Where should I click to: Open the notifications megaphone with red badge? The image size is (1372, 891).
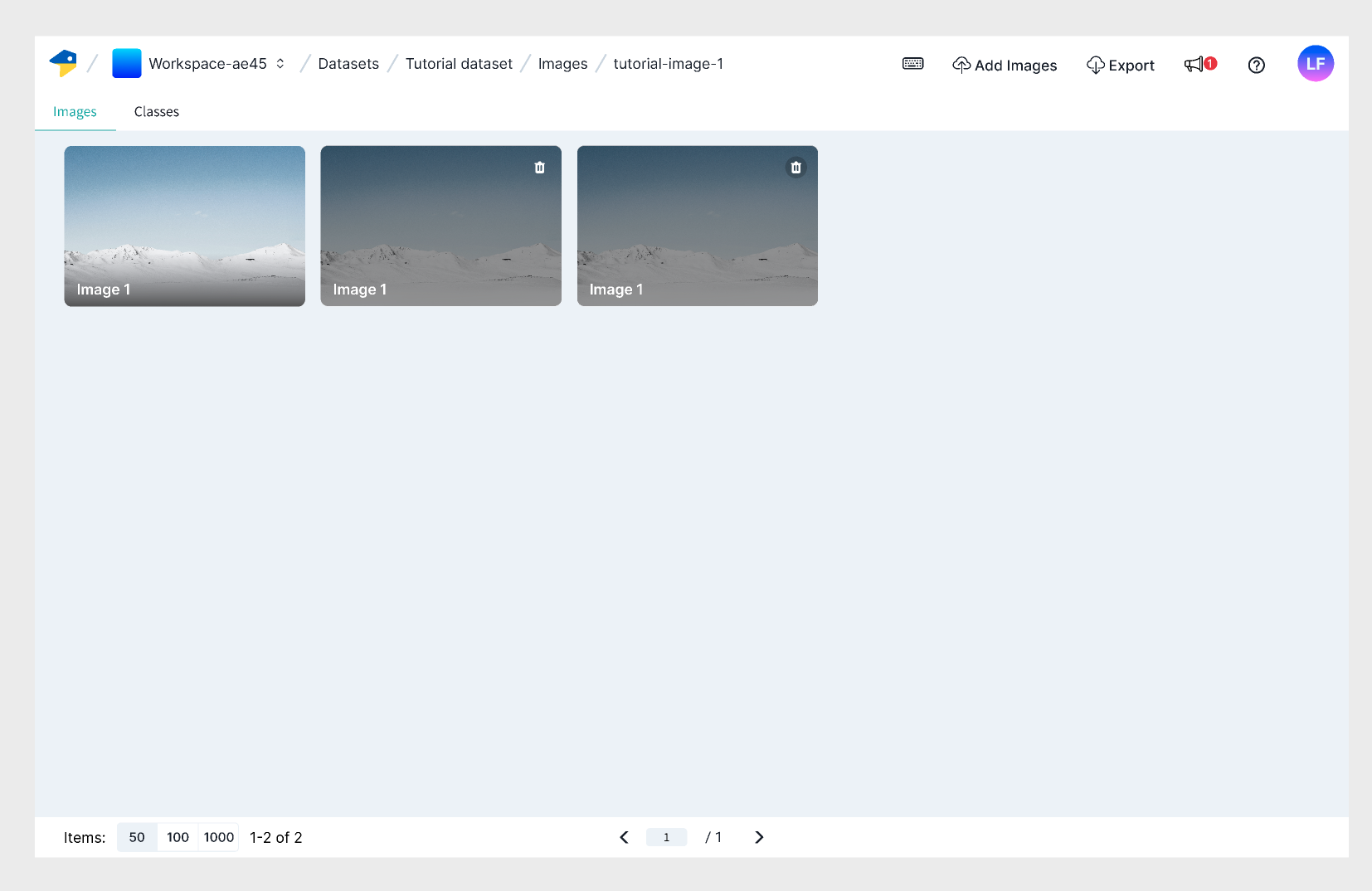(1197, 64)
